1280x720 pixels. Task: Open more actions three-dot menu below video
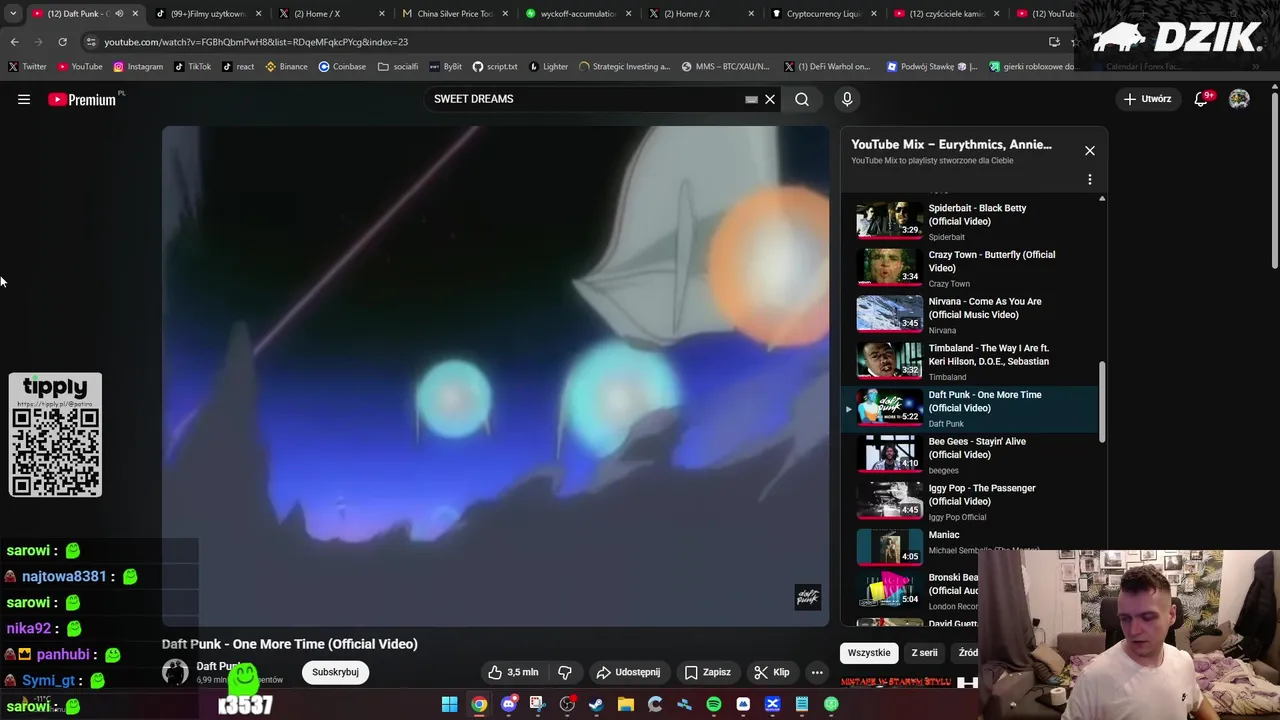pos(817,672)
